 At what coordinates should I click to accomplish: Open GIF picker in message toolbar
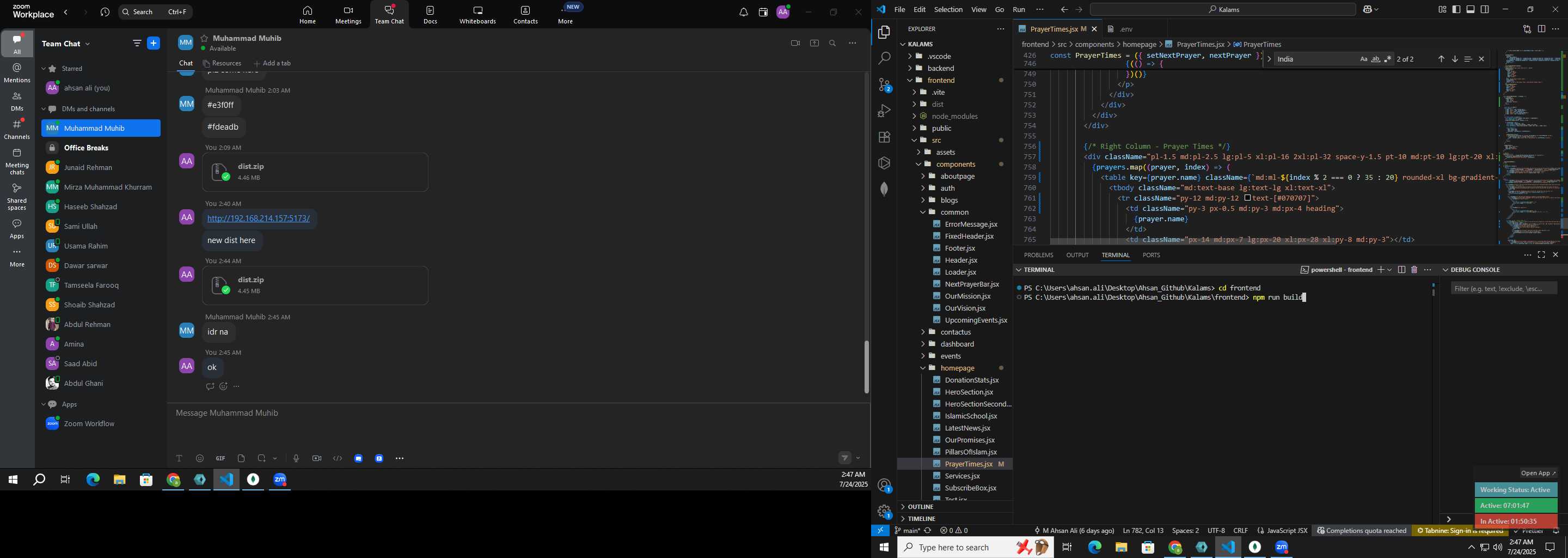coord(220,458)
